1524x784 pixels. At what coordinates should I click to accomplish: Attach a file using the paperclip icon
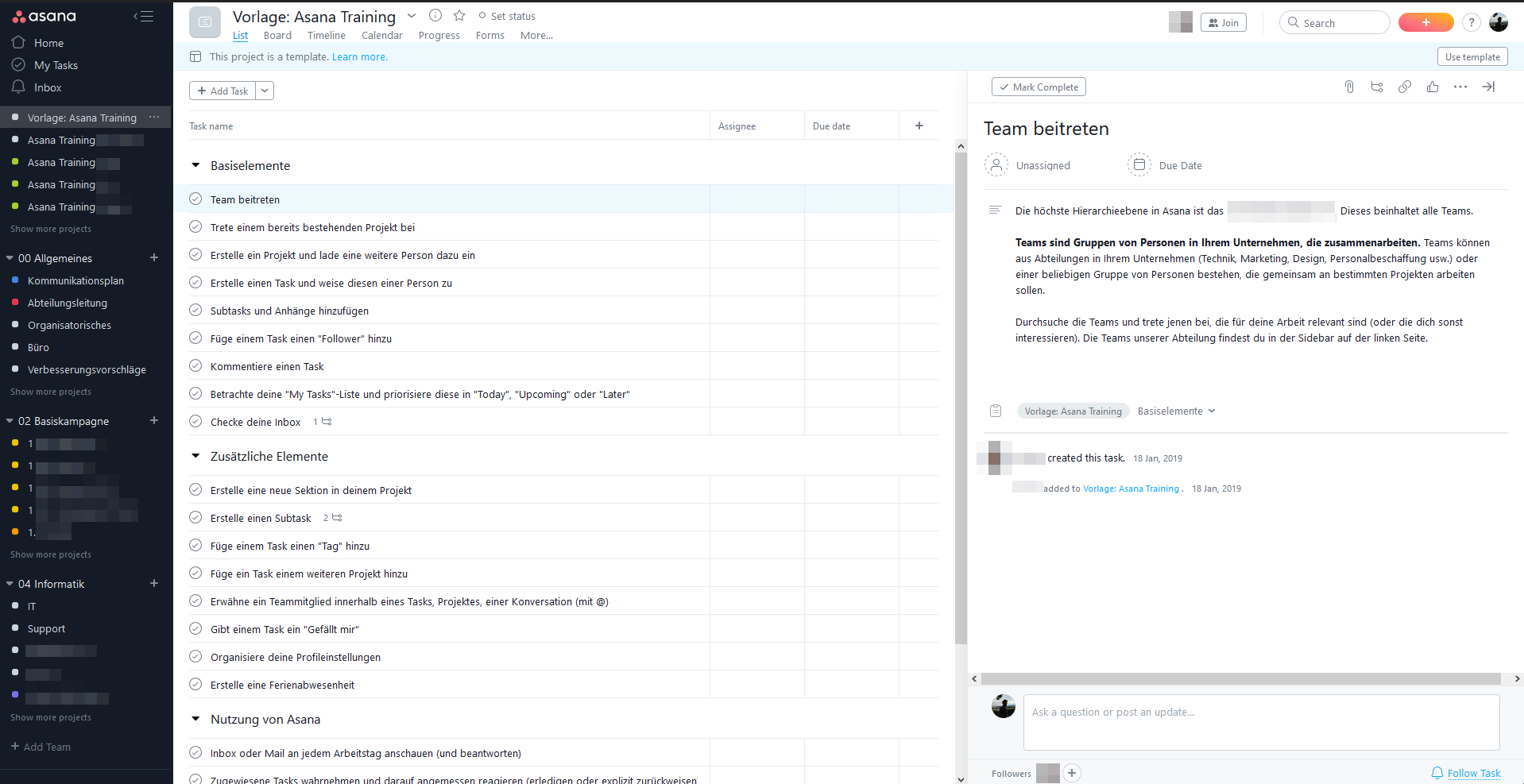(x=1348, y=87)
